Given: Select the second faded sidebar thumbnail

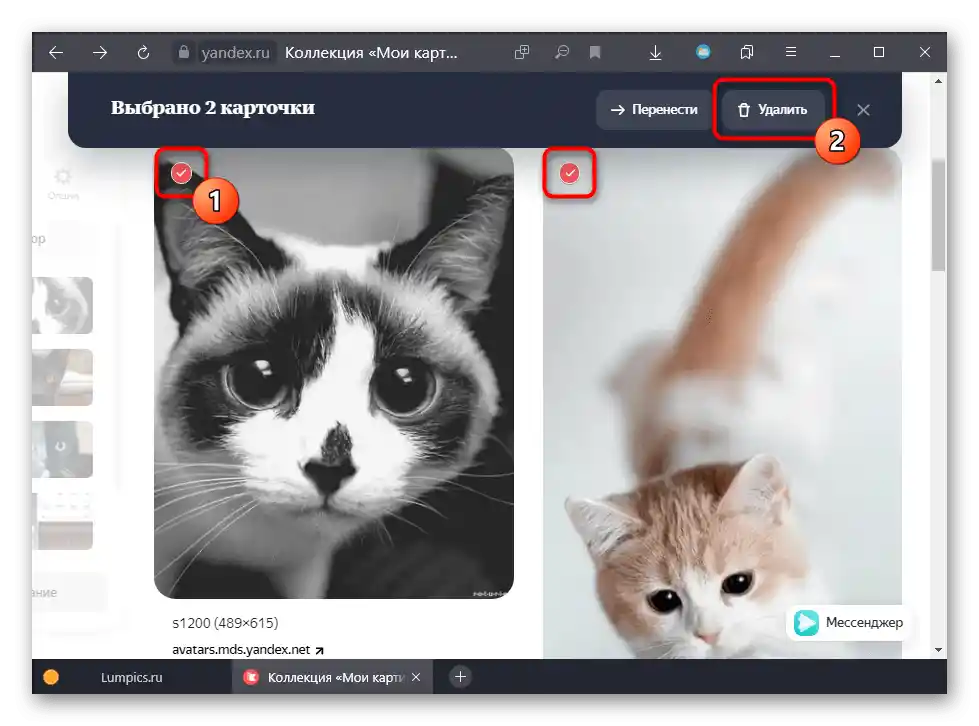Looking at the screenshot, I should [x=62, y=377].
